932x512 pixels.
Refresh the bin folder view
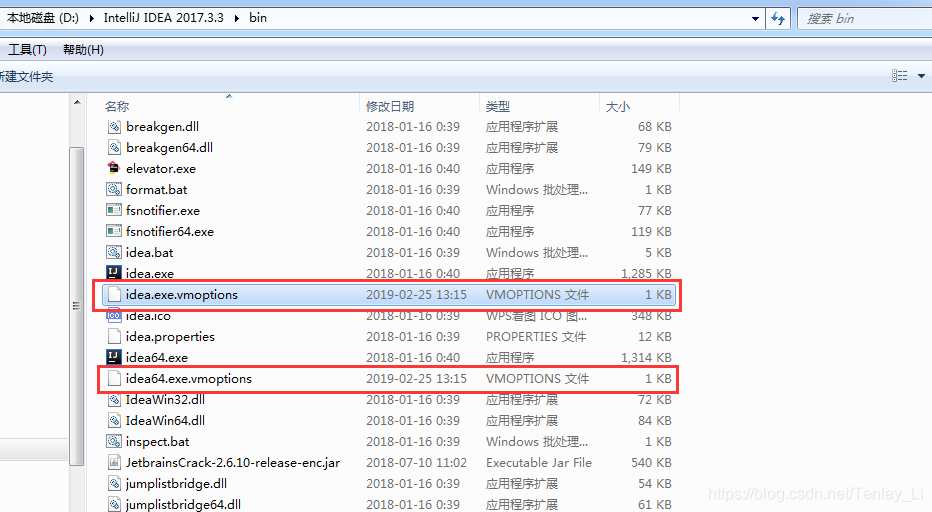(x=778, y=18)
